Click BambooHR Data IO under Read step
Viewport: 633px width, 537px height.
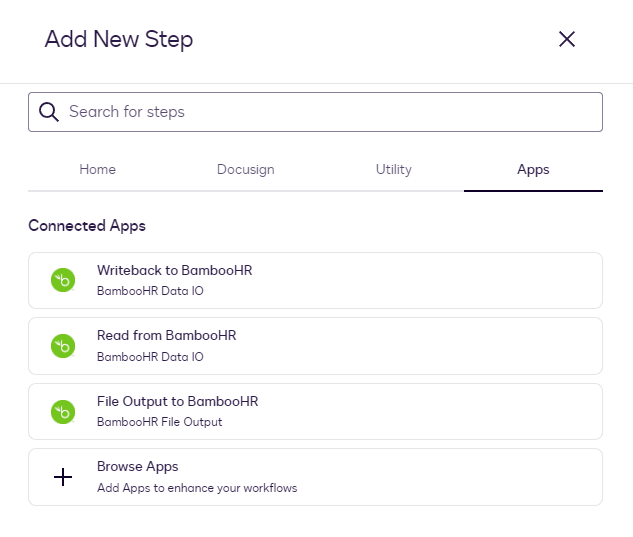pyautogui.click(x=150, y=357)
